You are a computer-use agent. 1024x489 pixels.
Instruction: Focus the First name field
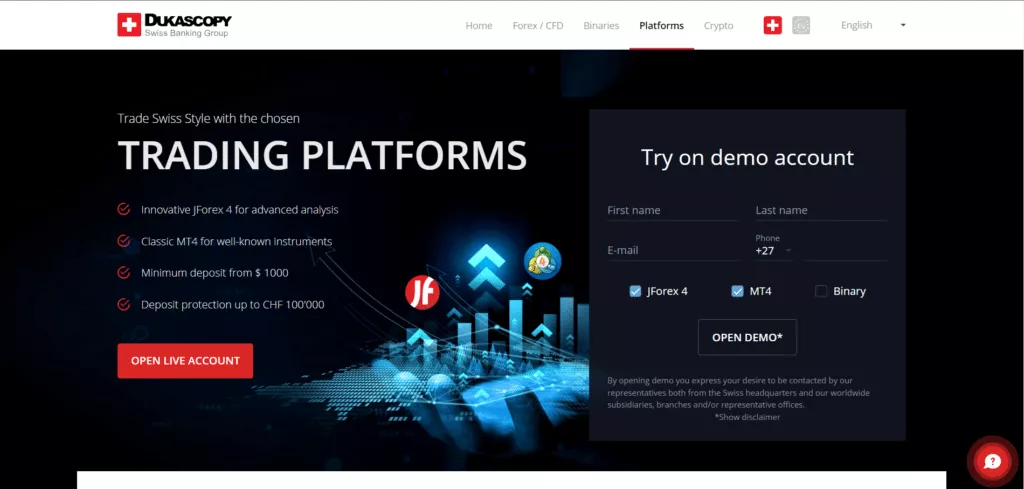[x=673, y=210]
